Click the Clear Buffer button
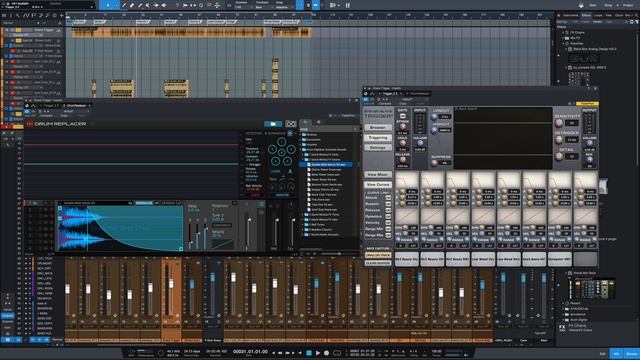The height and width of the screenshot is (360, 640). (x=378, y=263)
